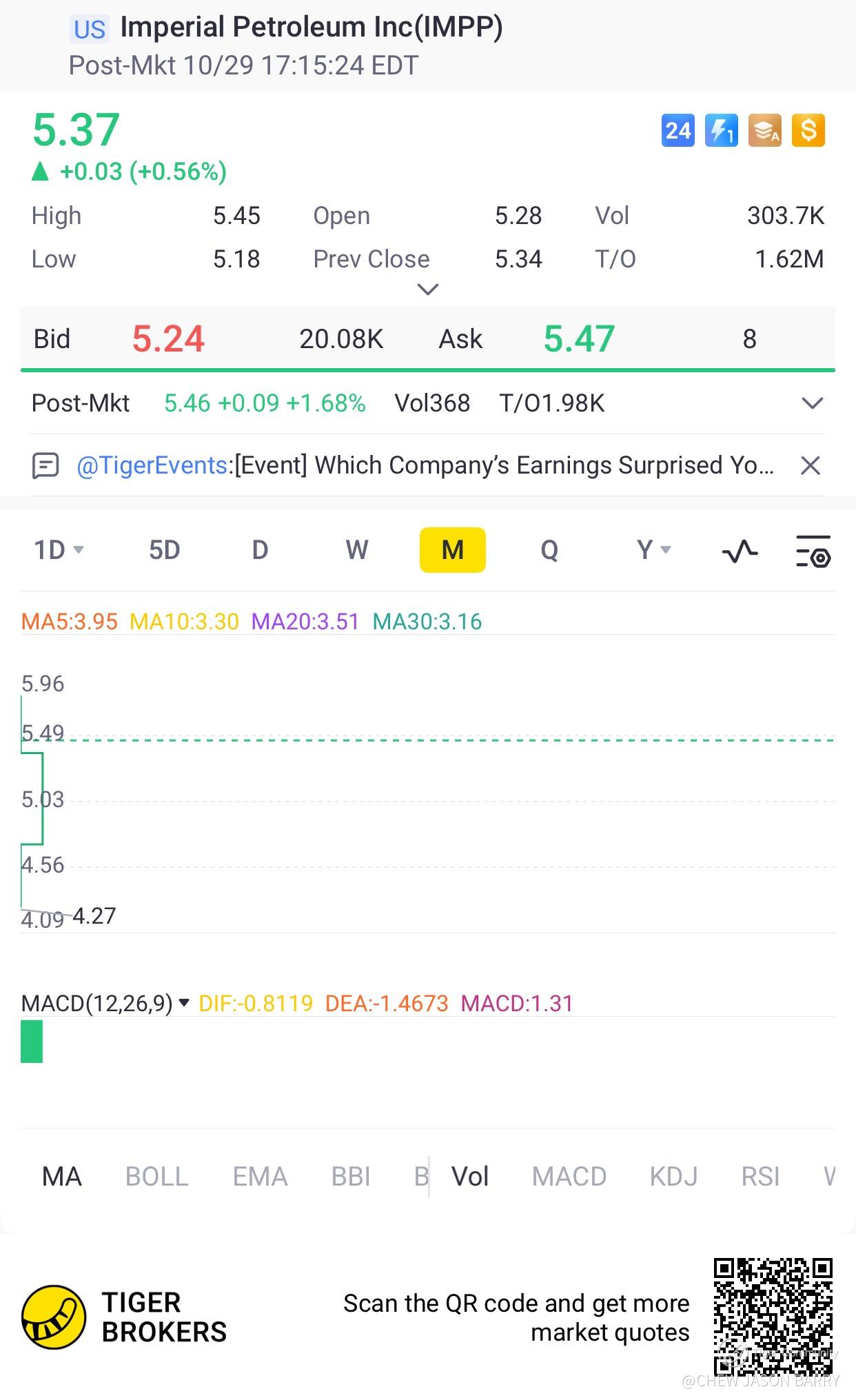Tap the QR code image
This screenshot has height=1400, width=856.
point(773,1317)
